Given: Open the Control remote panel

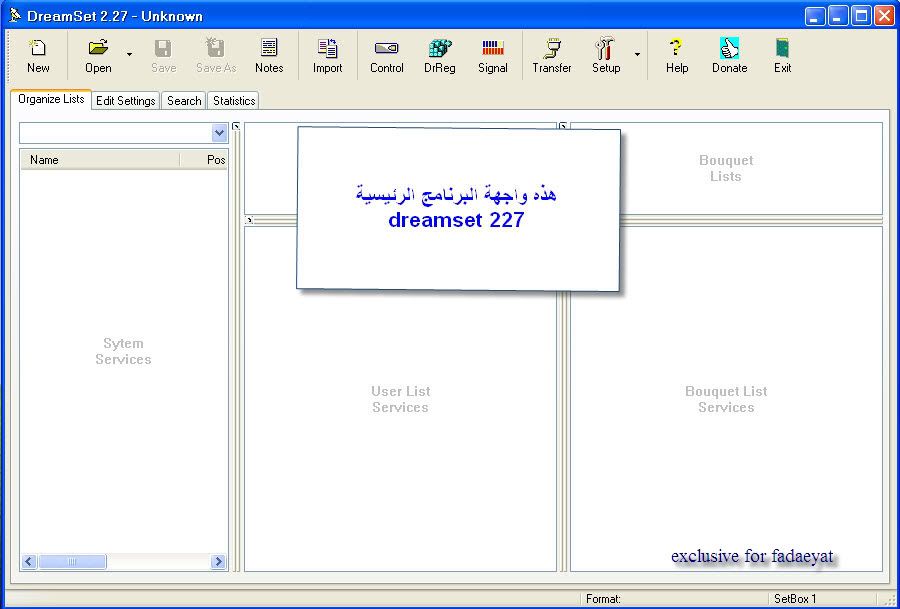Looking at the screenshot, I should (x=386, y=56).
